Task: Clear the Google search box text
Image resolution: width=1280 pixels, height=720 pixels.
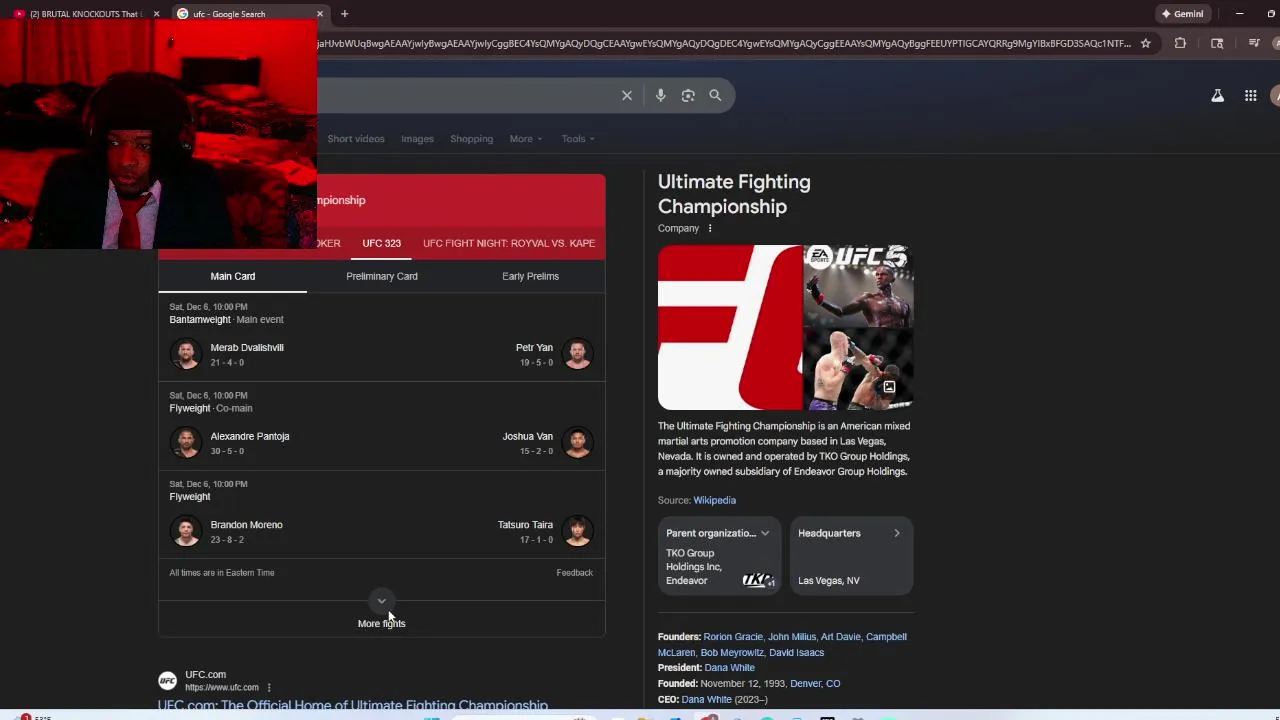Action: pos(627,96)
